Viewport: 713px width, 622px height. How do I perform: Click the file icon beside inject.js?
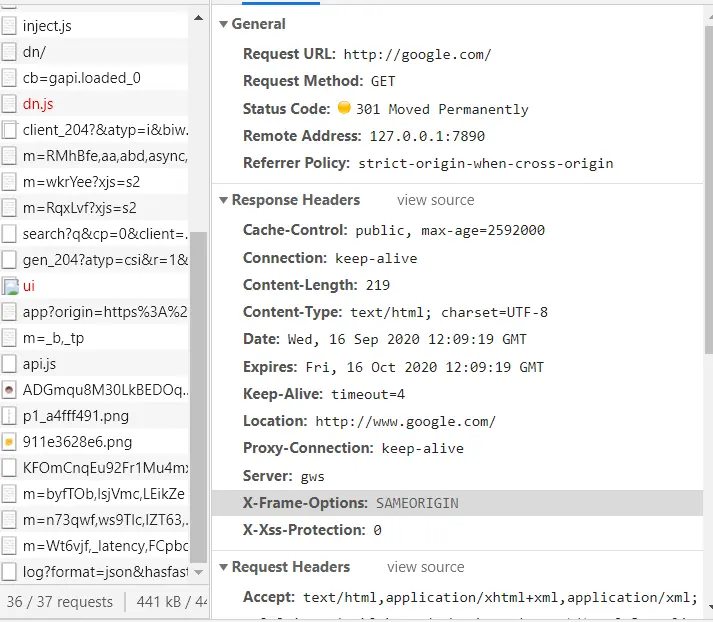[x=9, y=26]
